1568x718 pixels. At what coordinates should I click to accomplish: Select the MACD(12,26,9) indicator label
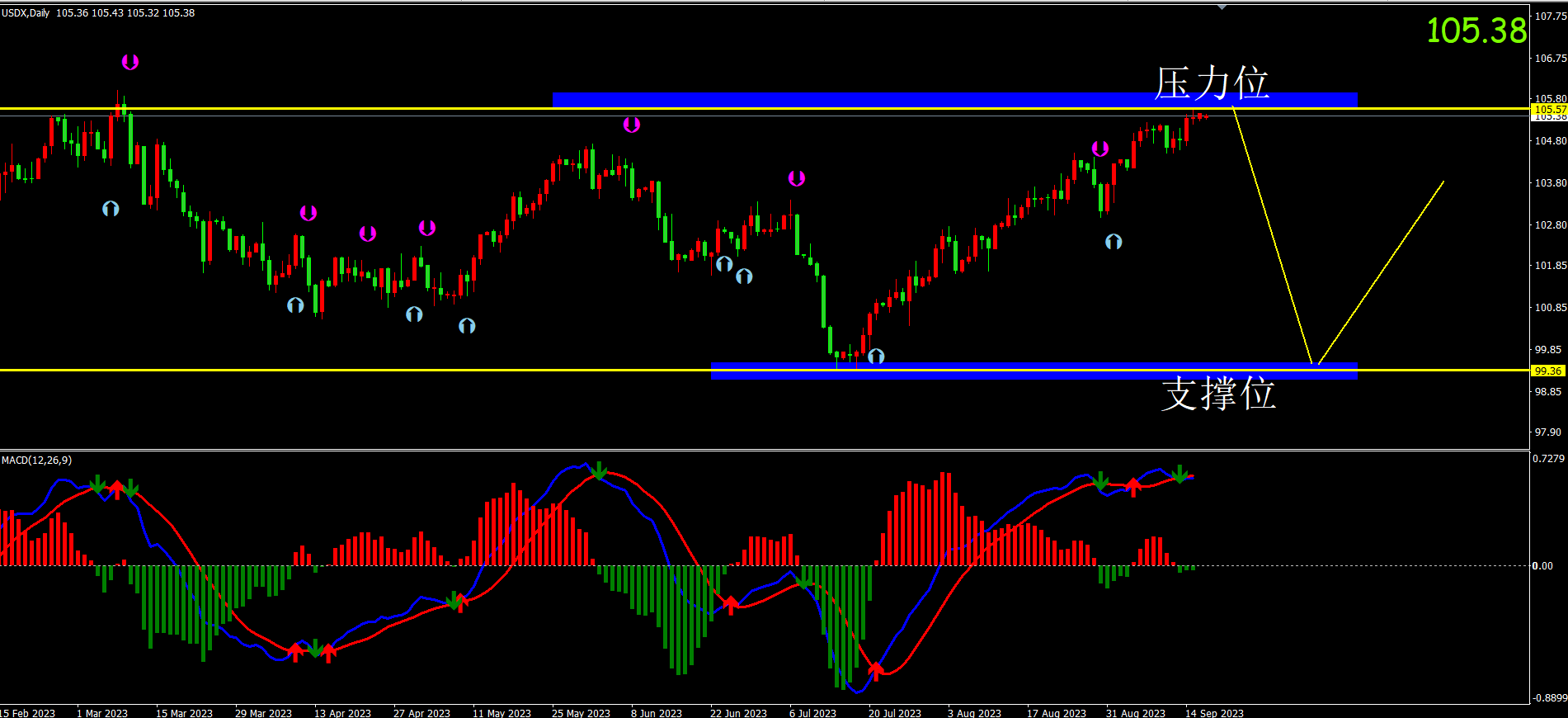36,460
